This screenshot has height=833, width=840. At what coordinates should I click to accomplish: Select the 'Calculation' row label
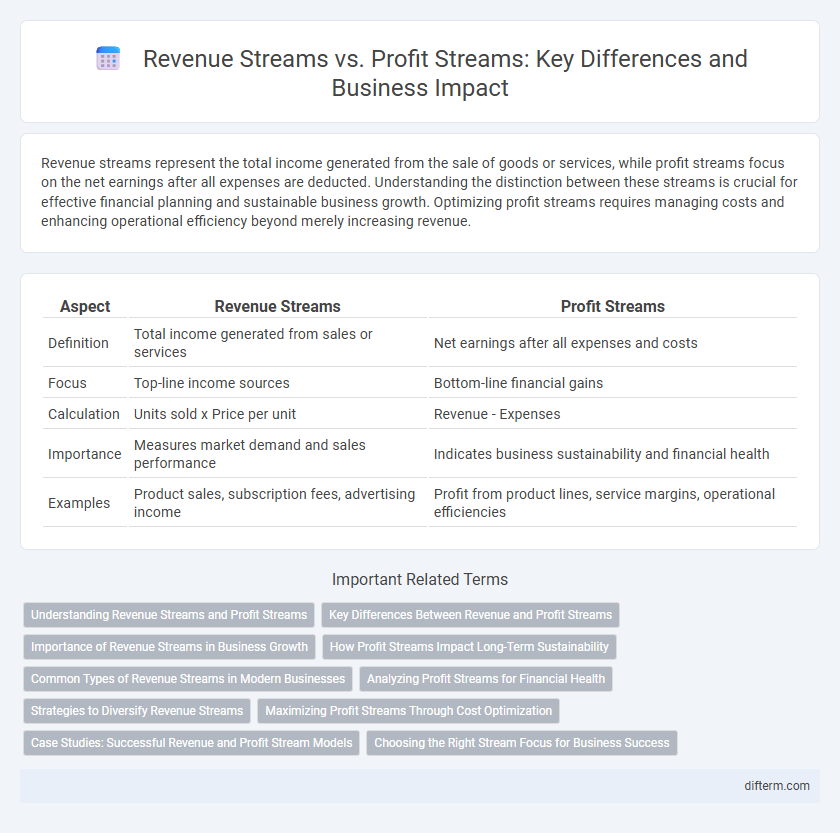coord(84,414)
